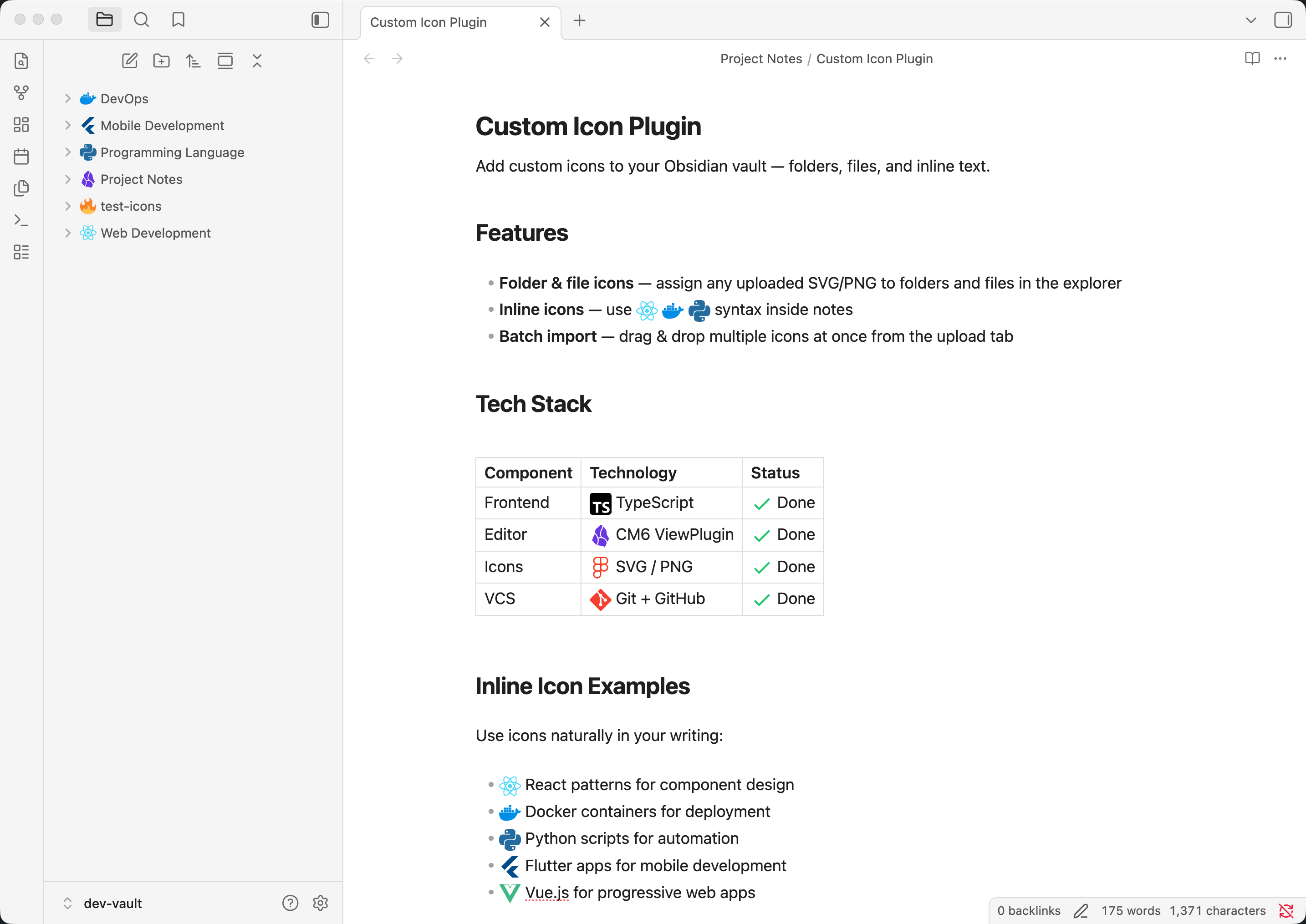Click the new note icon
Image resolution: width=1306 pixels, height=924 pixels.
(130, 61)
